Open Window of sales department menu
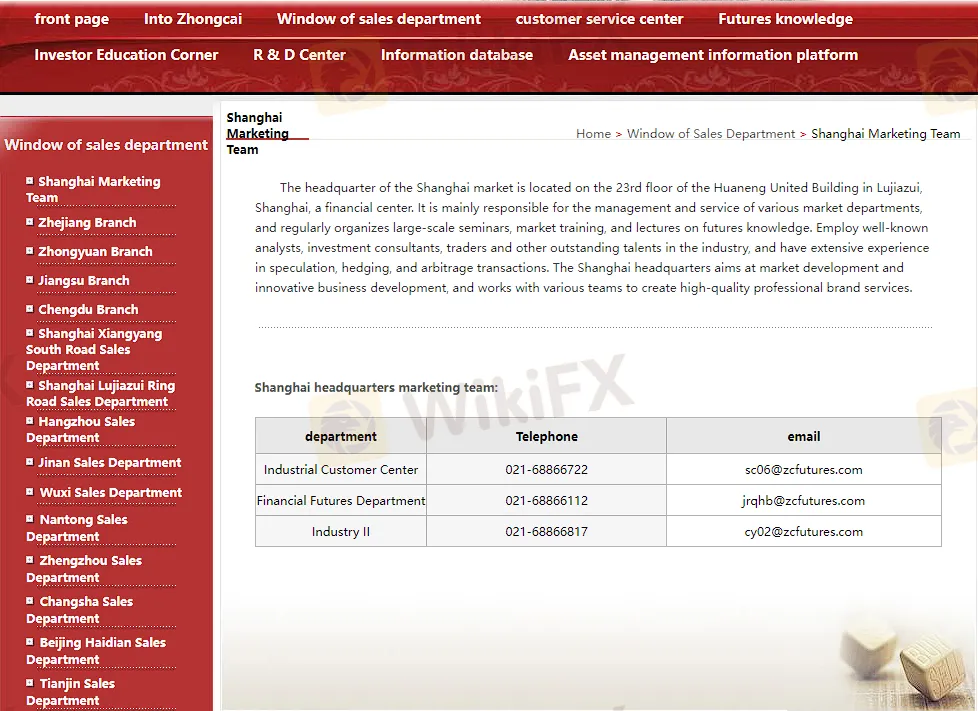Image resolution: width=978 pixels, height=711 pixels. coord(378,19)
